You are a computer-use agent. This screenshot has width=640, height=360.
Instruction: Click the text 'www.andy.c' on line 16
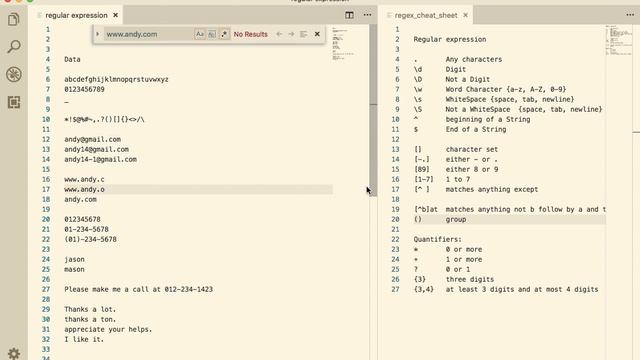(84, 179)
